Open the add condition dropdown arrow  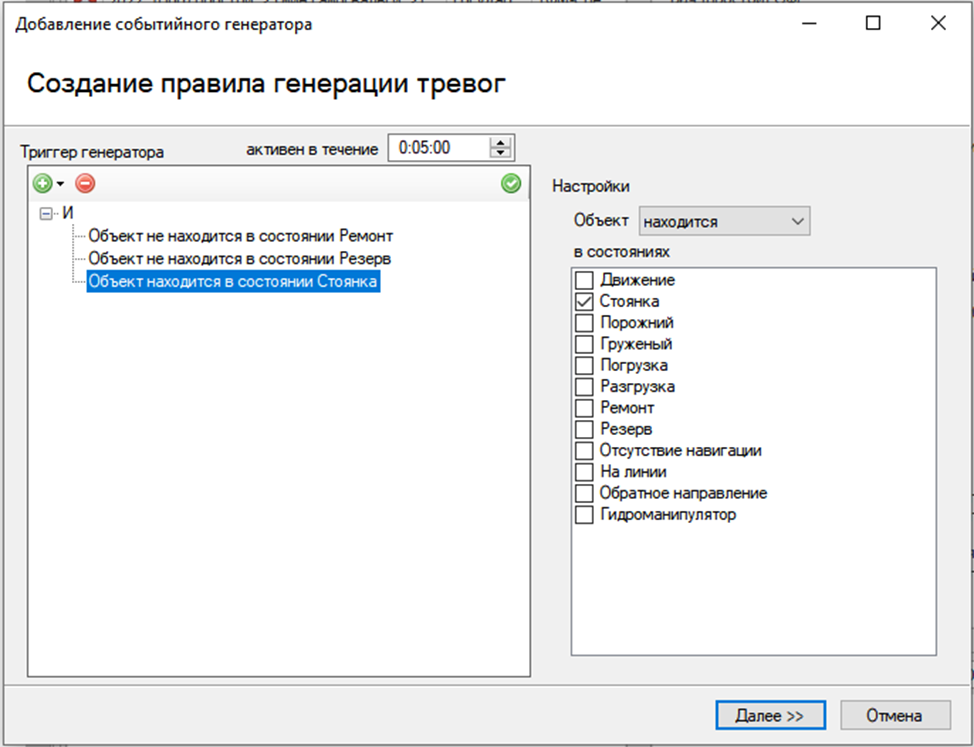pyautogui.click(x=60, y=185)
